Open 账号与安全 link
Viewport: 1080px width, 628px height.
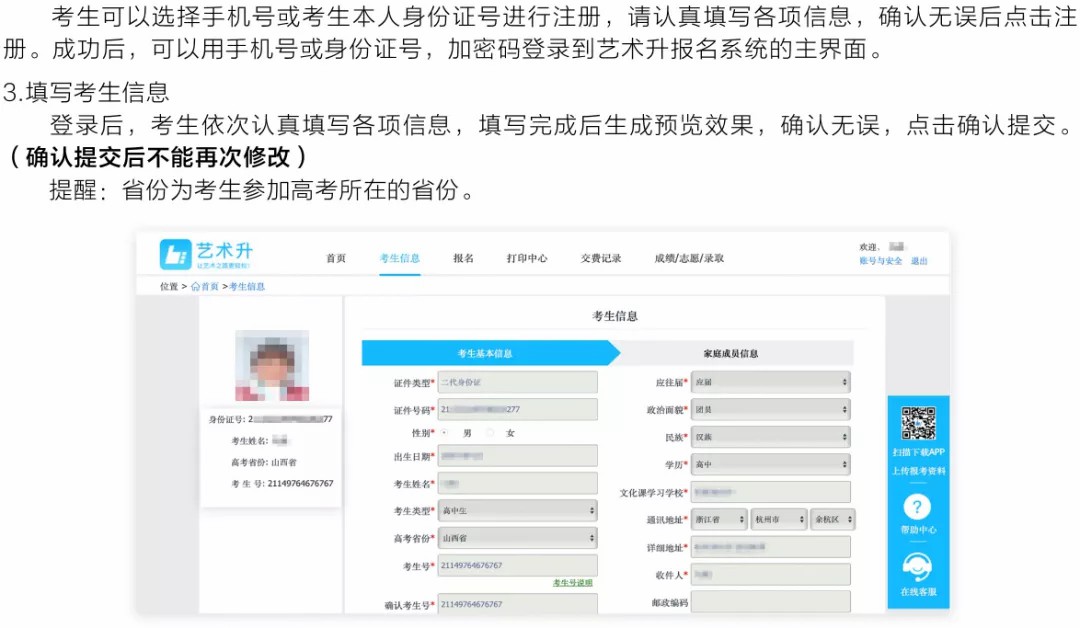point(880,261)
